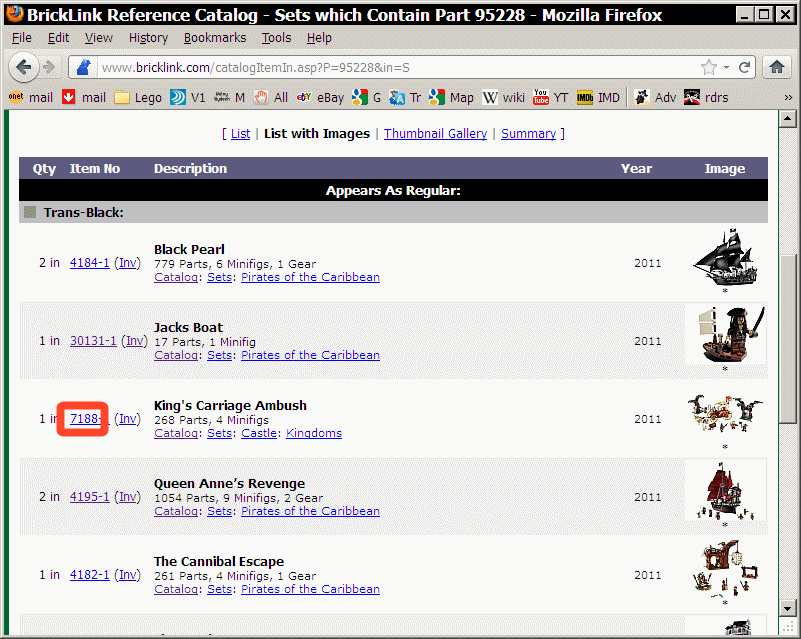
Task: Open the All bookmark with hand icon
Action: point(271,97)
